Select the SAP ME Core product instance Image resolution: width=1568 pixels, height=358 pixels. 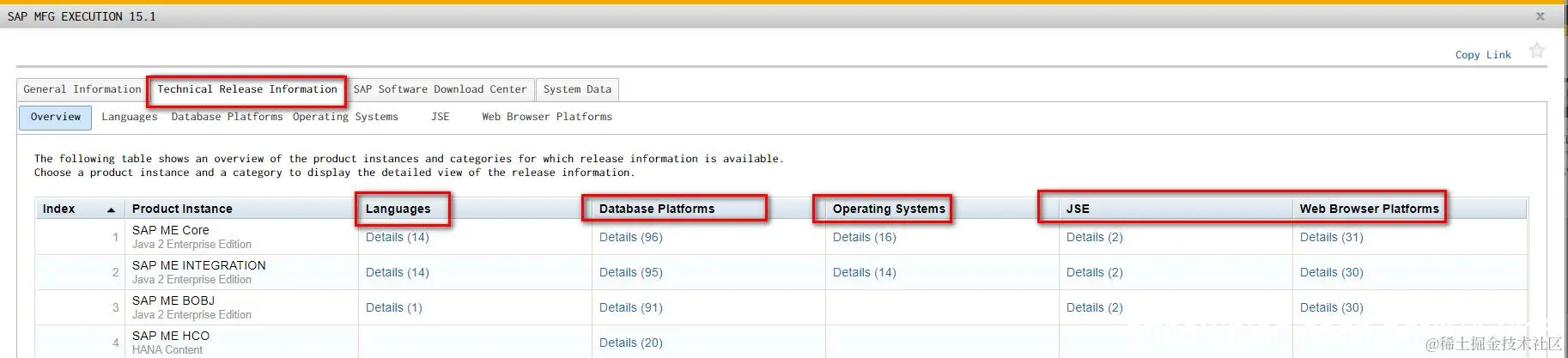171,230
